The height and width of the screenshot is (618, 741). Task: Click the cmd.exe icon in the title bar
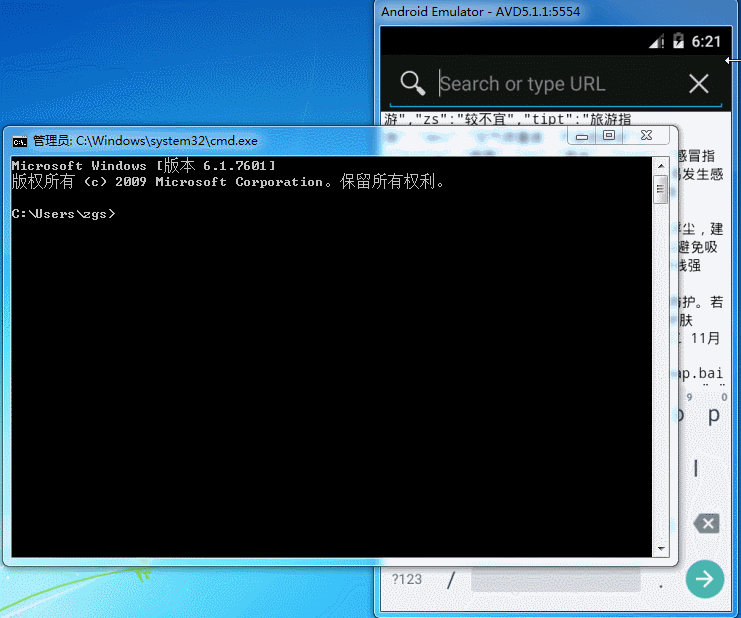[20, 141]
